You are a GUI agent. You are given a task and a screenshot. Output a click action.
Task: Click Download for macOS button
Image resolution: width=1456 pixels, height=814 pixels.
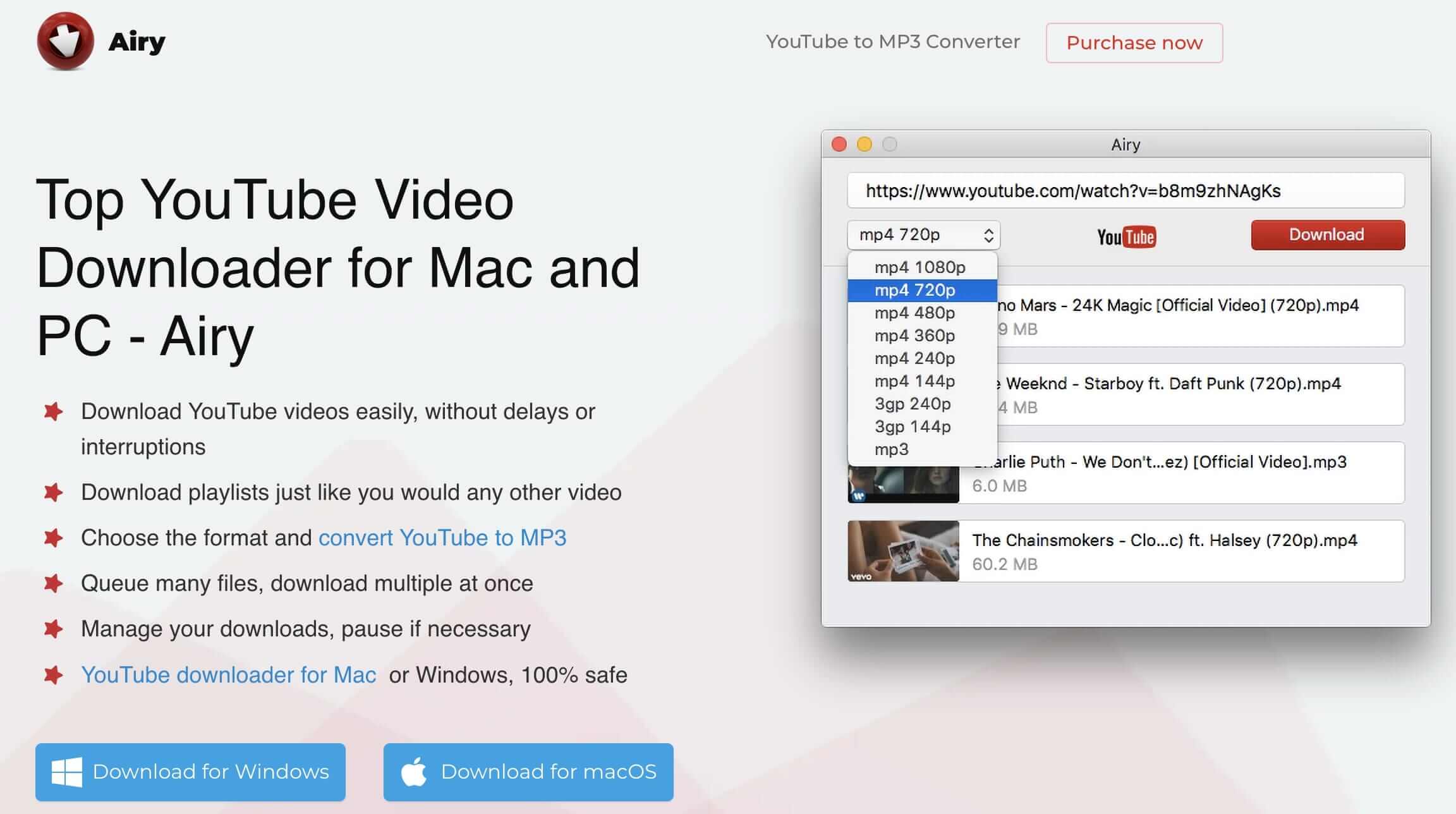pyautogui.click(x=528, y=772)
